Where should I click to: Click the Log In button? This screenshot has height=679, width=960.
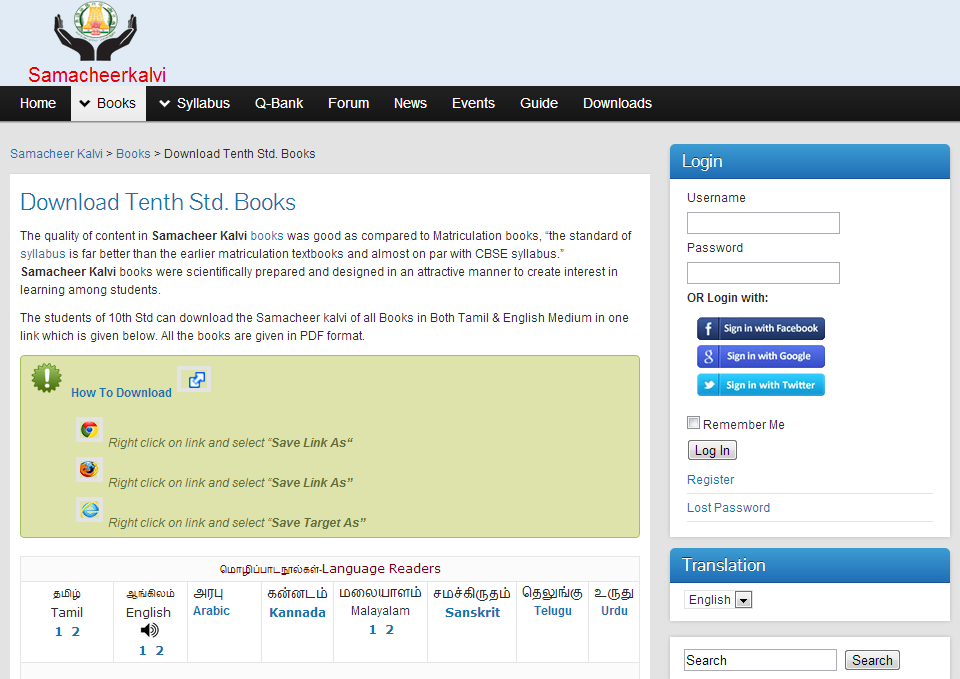click(x=712, y=451)
